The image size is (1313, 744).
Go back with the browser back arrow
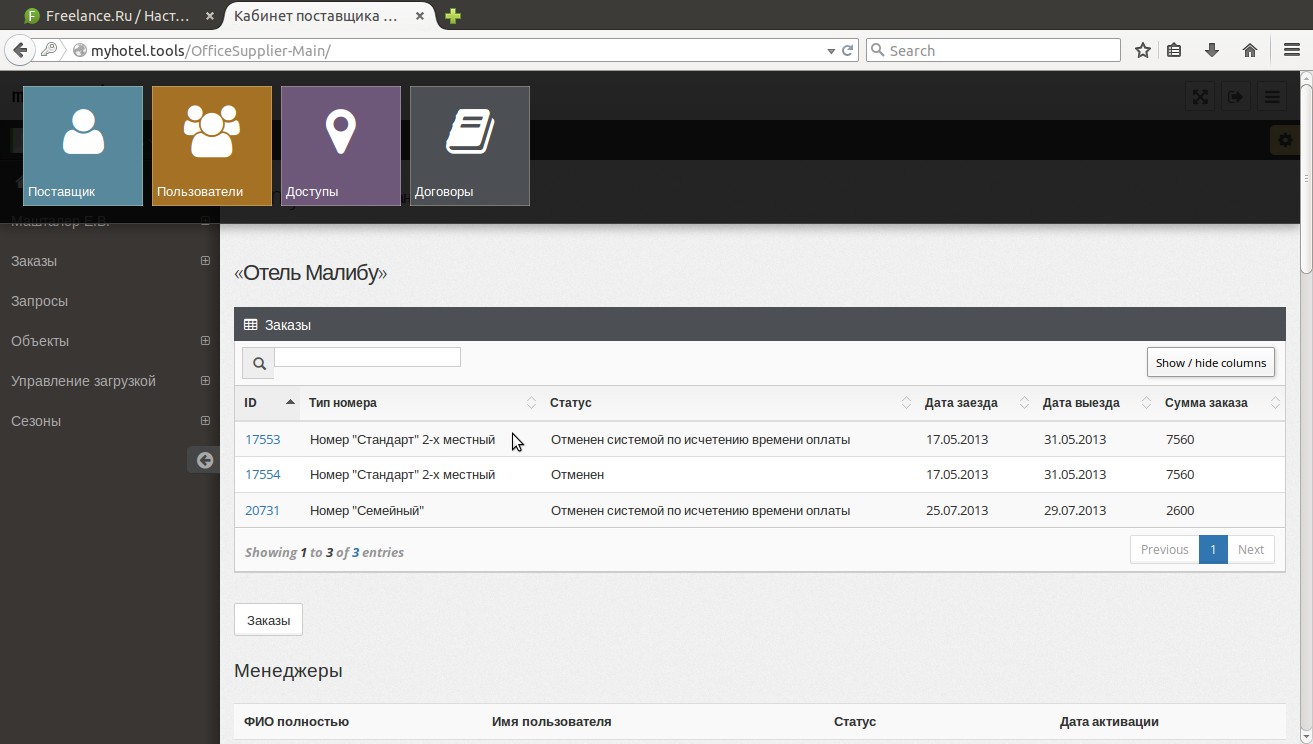pos(19,50)
